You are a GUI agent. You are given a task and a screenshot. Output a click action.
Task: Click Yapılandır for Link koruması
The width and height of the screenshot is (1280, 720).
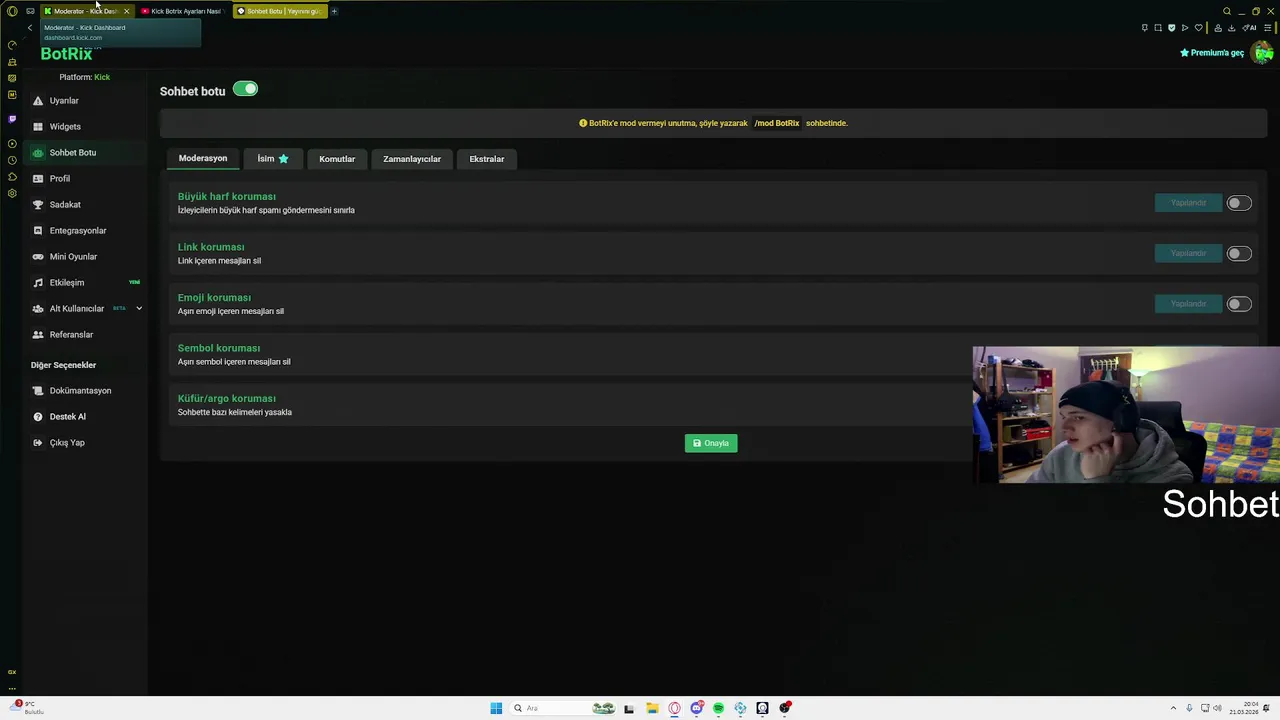[1188, 253]
